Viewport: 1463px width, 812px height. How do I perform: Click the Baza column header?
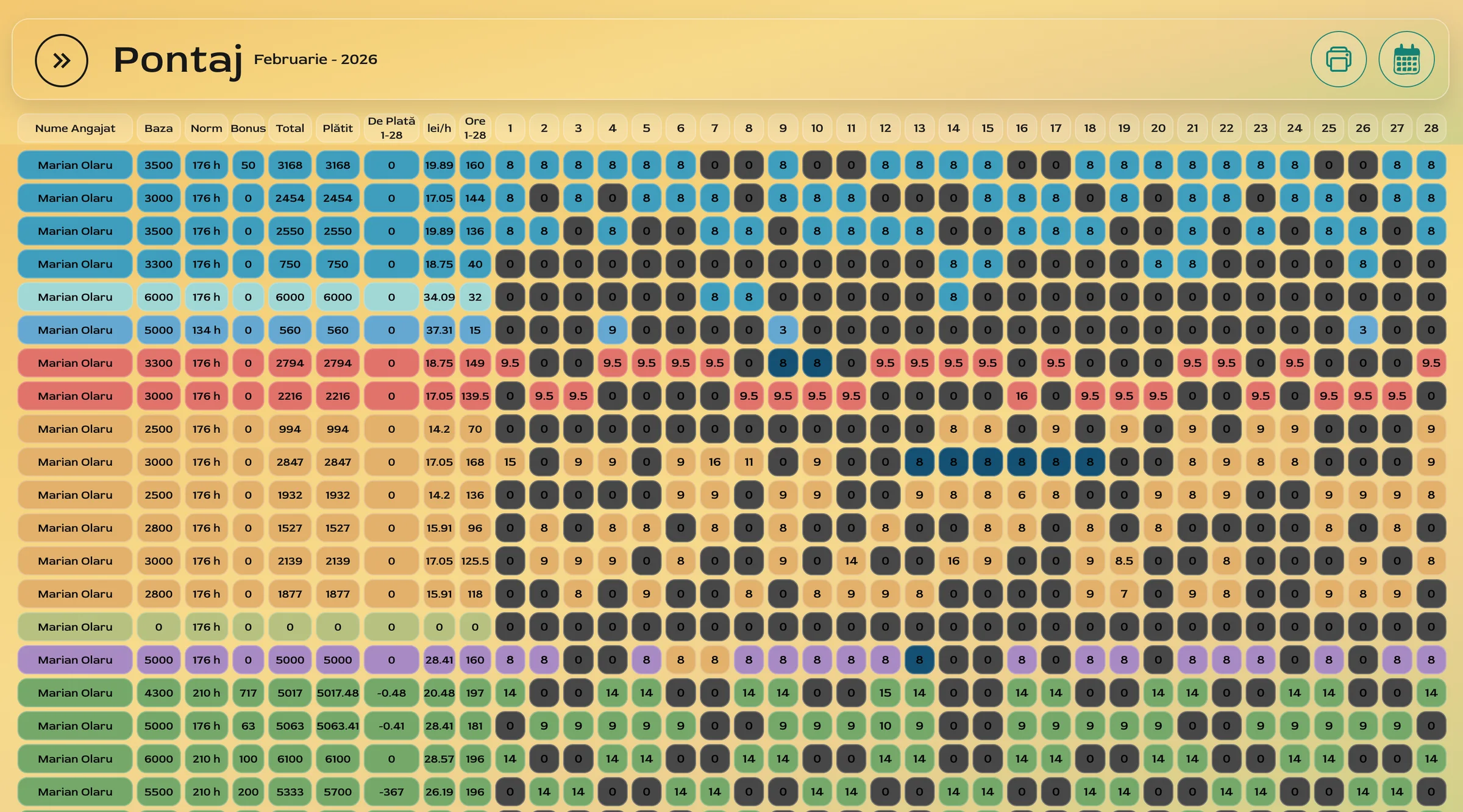[158, 128]
